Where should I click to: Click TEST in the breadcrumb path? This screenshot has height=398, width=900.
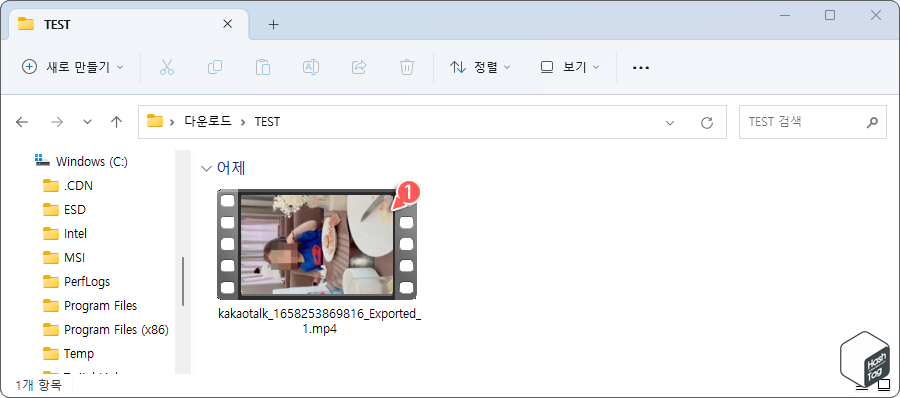point(267,122)
